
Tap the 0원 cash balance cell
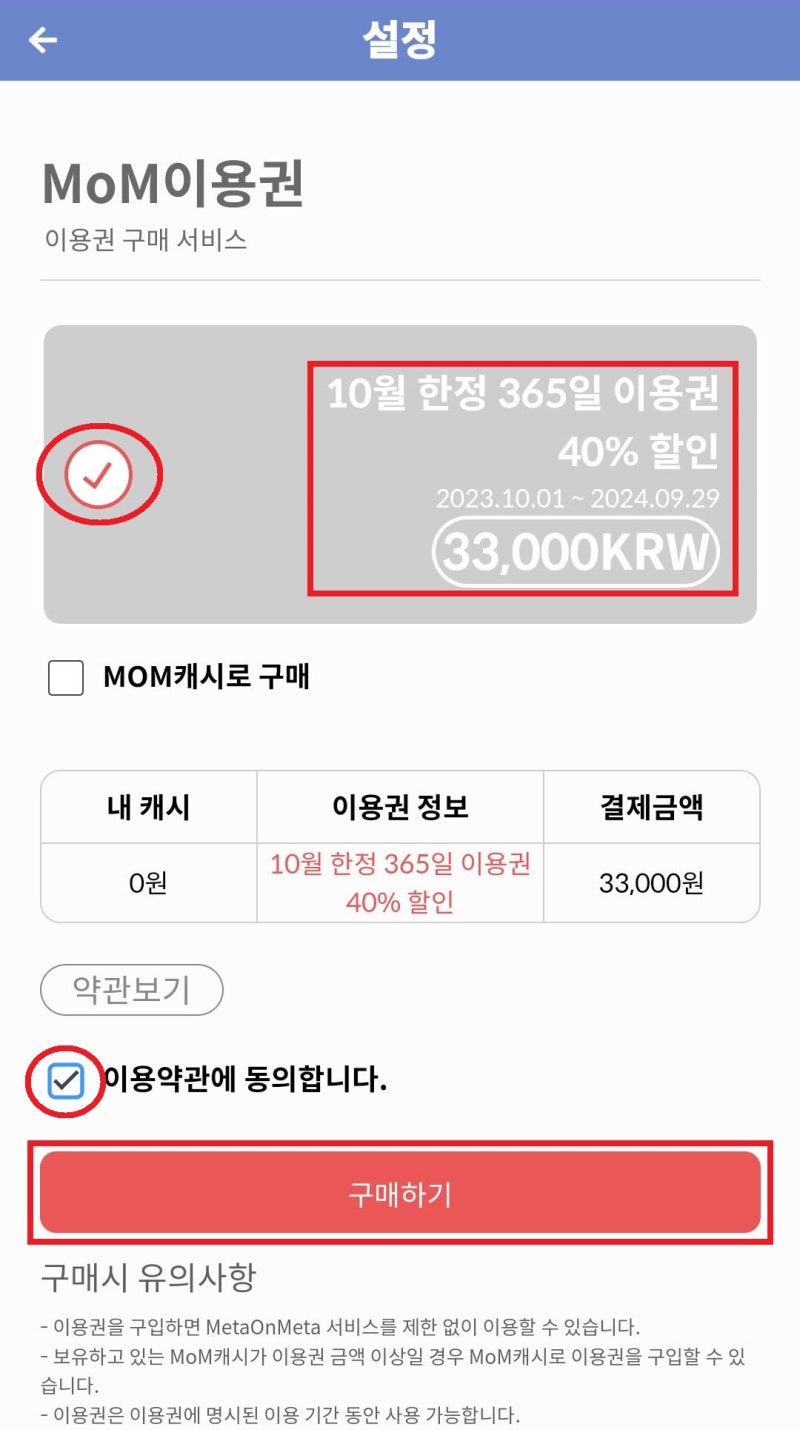tap(147, 880)
